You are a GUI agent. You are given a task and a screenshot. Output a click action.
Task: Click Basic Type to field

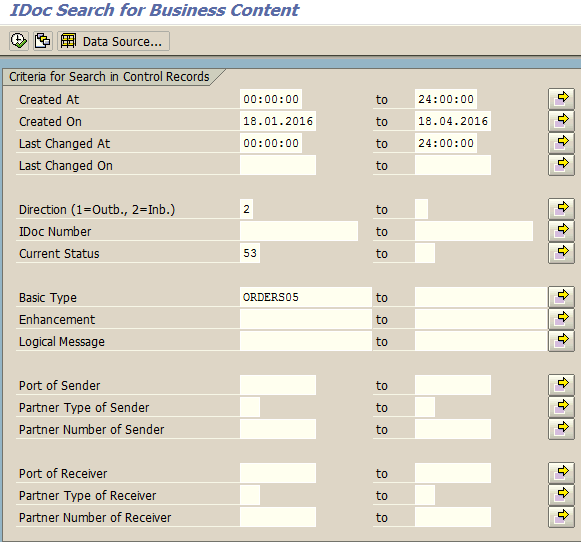481,297
